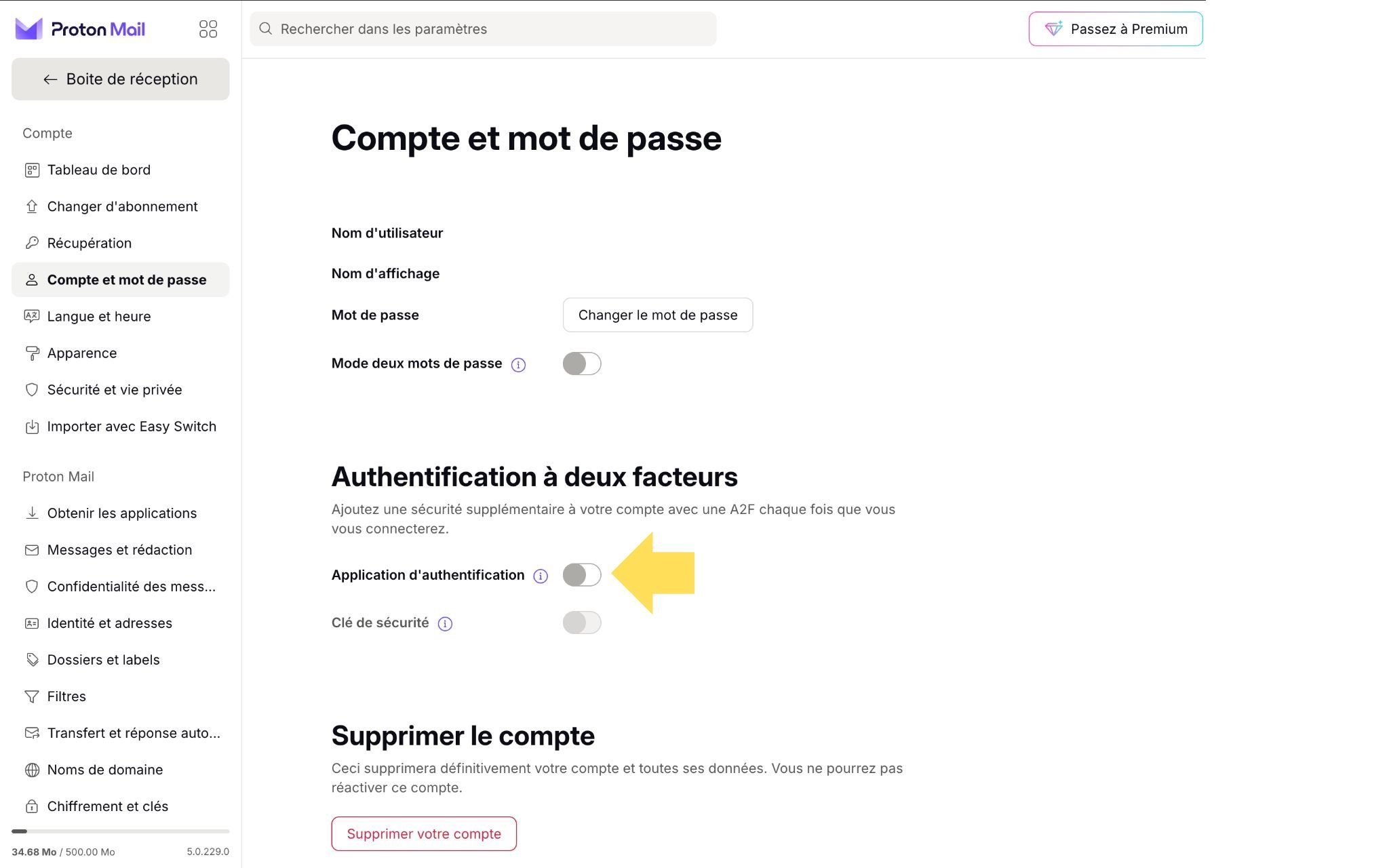Select the Filtres funnel icon
The image size is (1389, 868).
[x=32, y=696]
